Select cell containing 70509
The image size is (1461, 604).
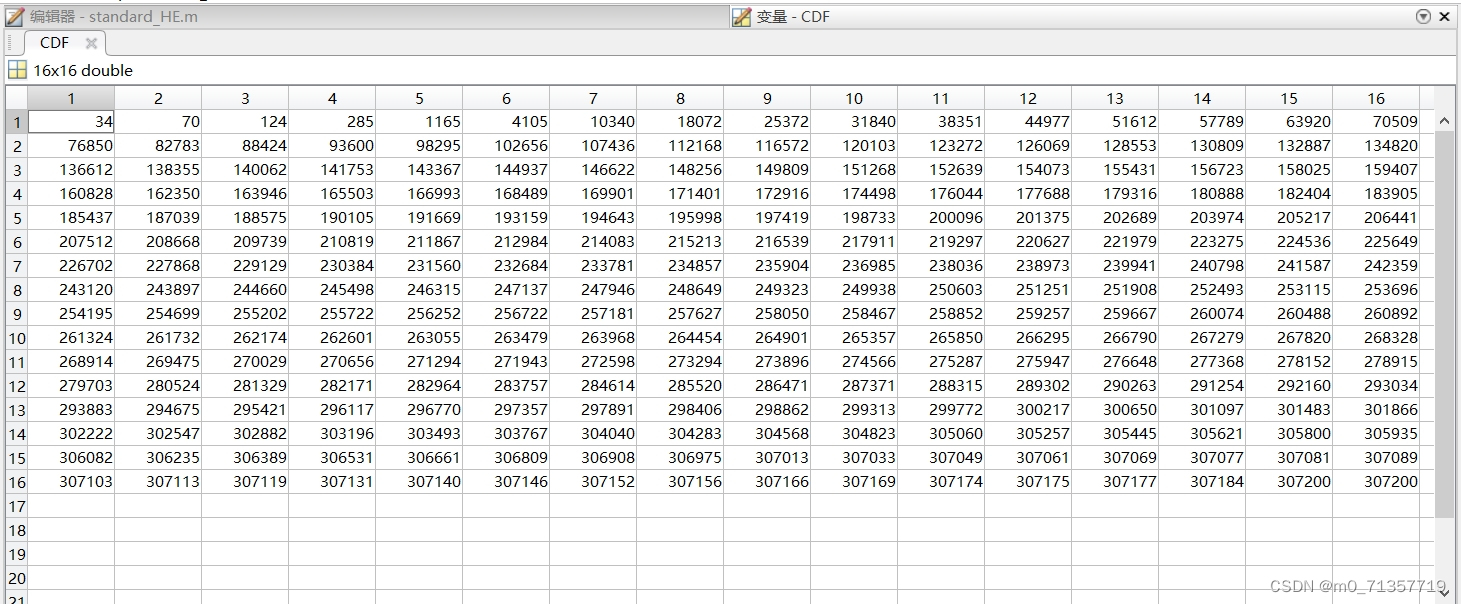(x=1376, y=121)
